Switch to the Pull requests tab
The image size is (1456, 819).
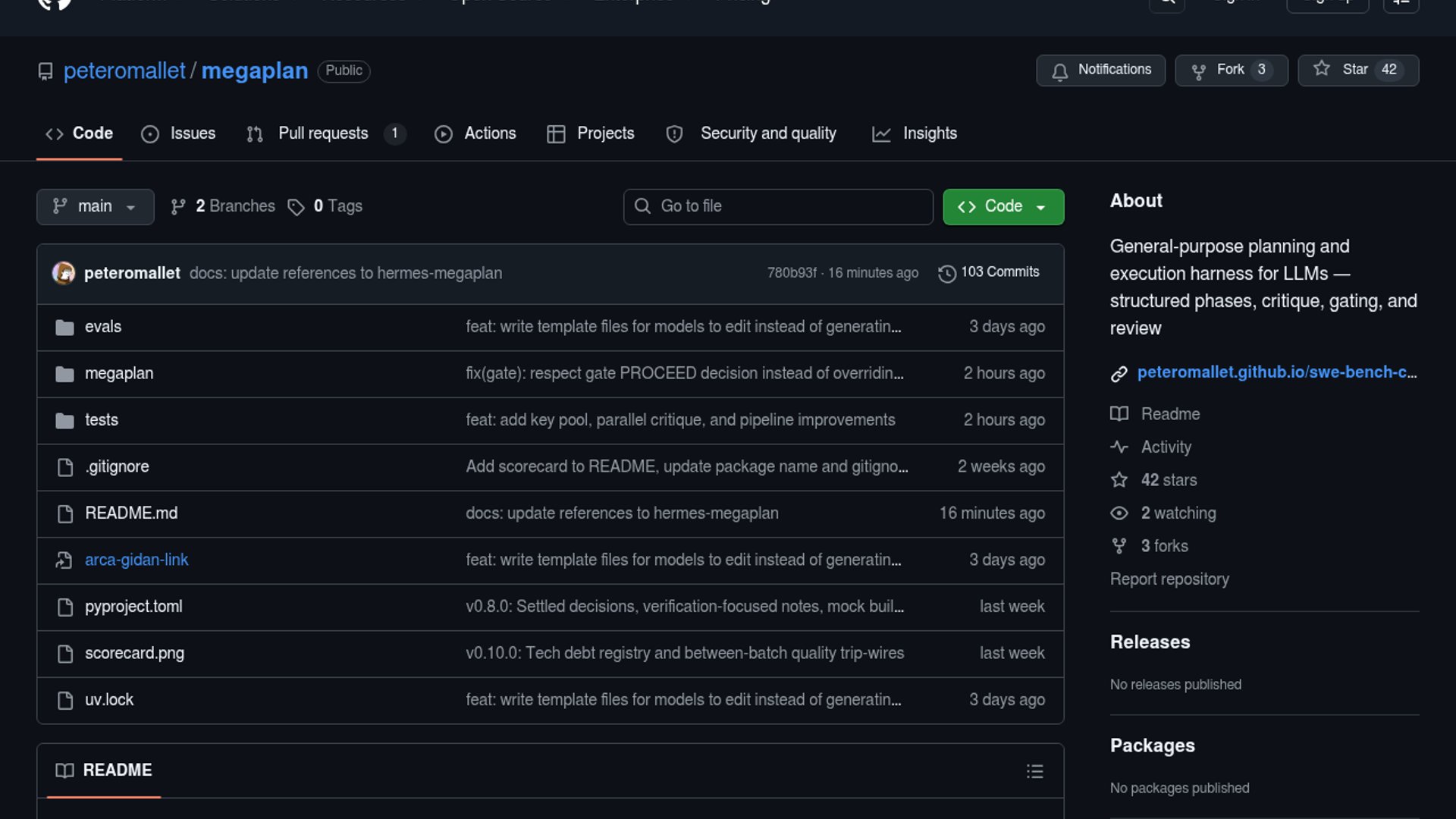pyautogui.click(x=323, y=133)
